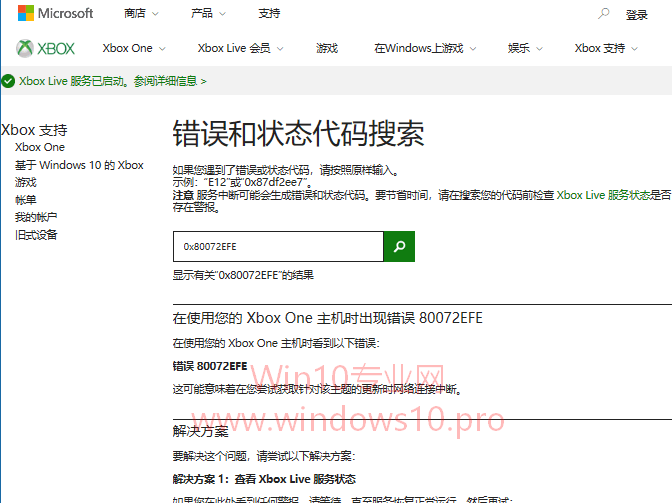Open the Xbox Live 服务状态 link
Screen dimensions: 672x503
tap(603, 195)
